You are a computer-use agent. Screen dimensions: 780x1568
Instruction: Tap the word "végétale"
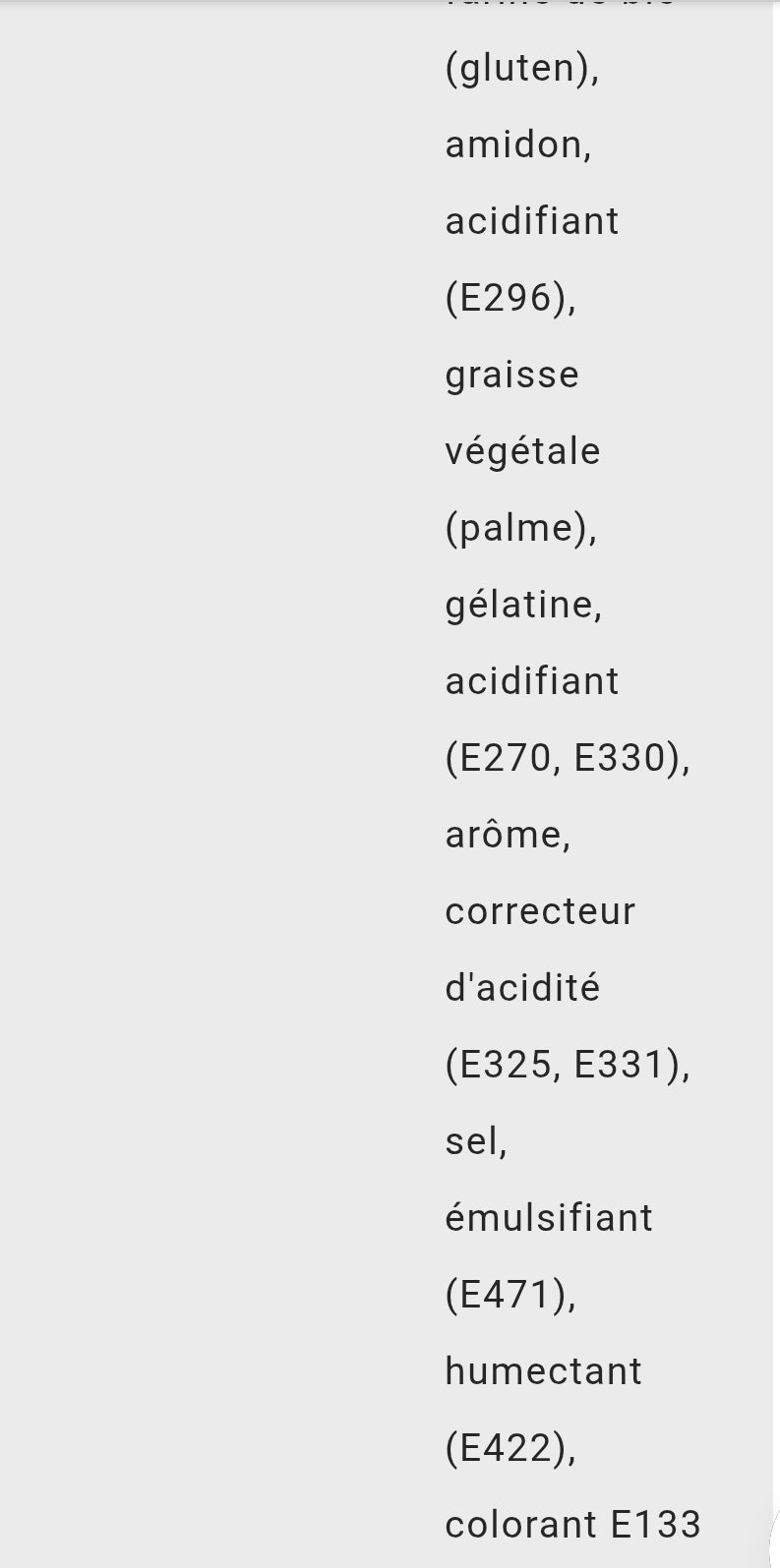[x=522, y=451]
